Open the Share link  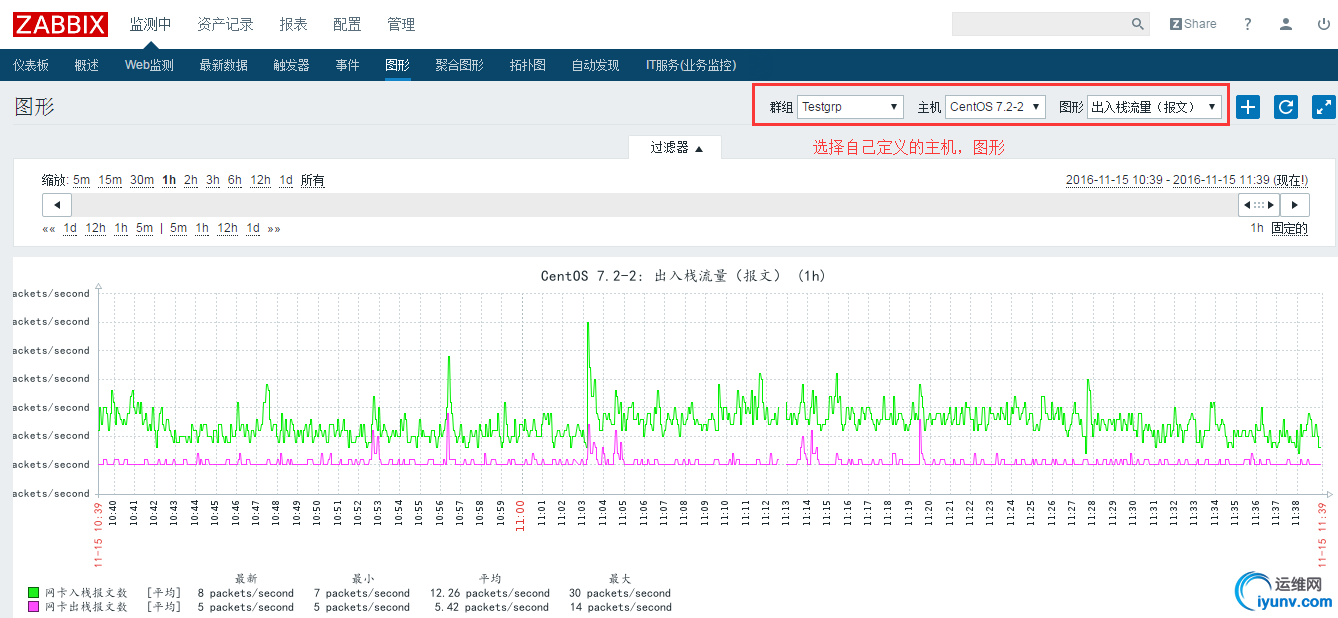coord(1193,24)
